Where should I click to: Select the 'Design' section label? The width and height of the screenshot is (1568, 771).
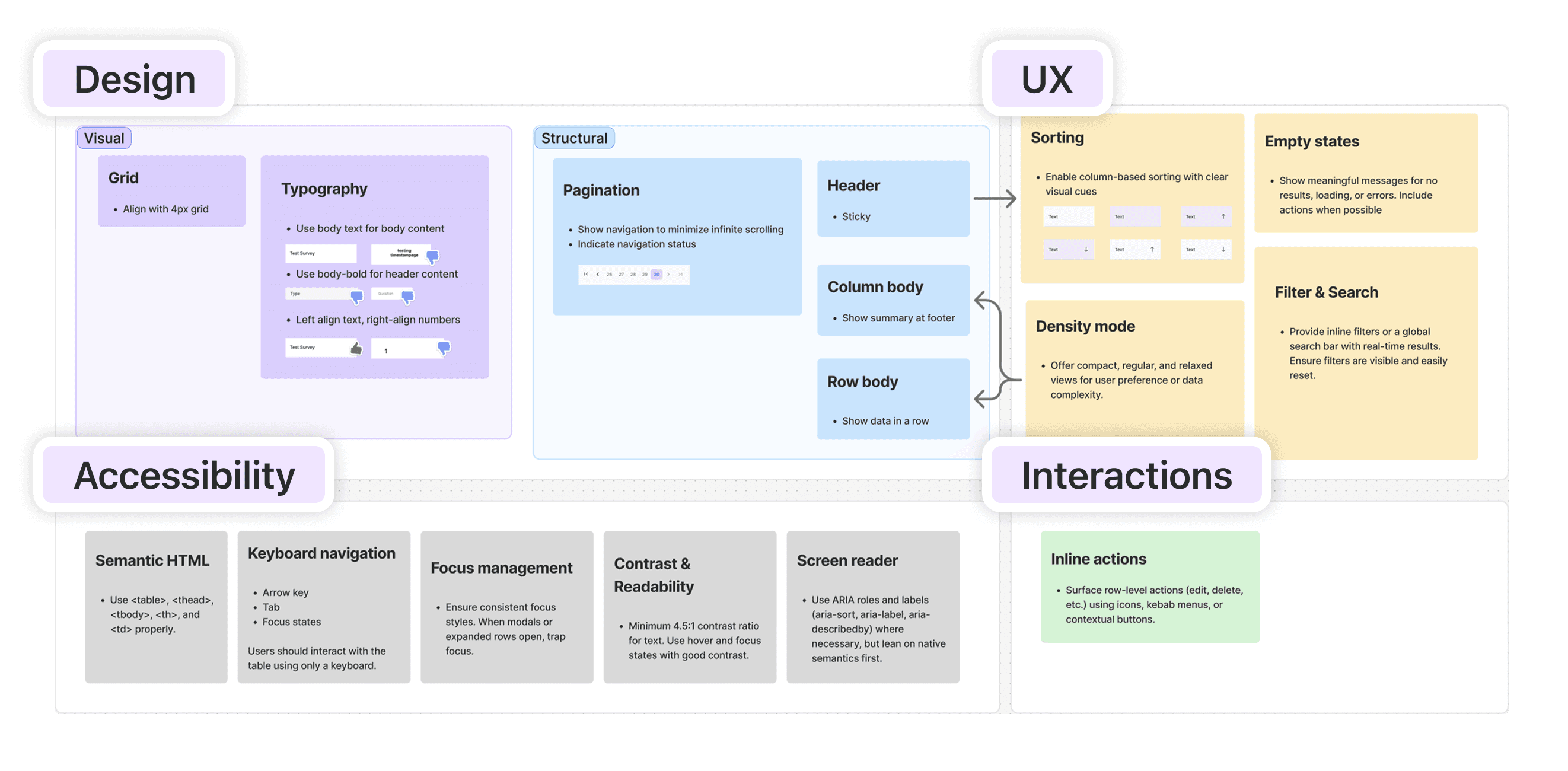coord(135,79)
